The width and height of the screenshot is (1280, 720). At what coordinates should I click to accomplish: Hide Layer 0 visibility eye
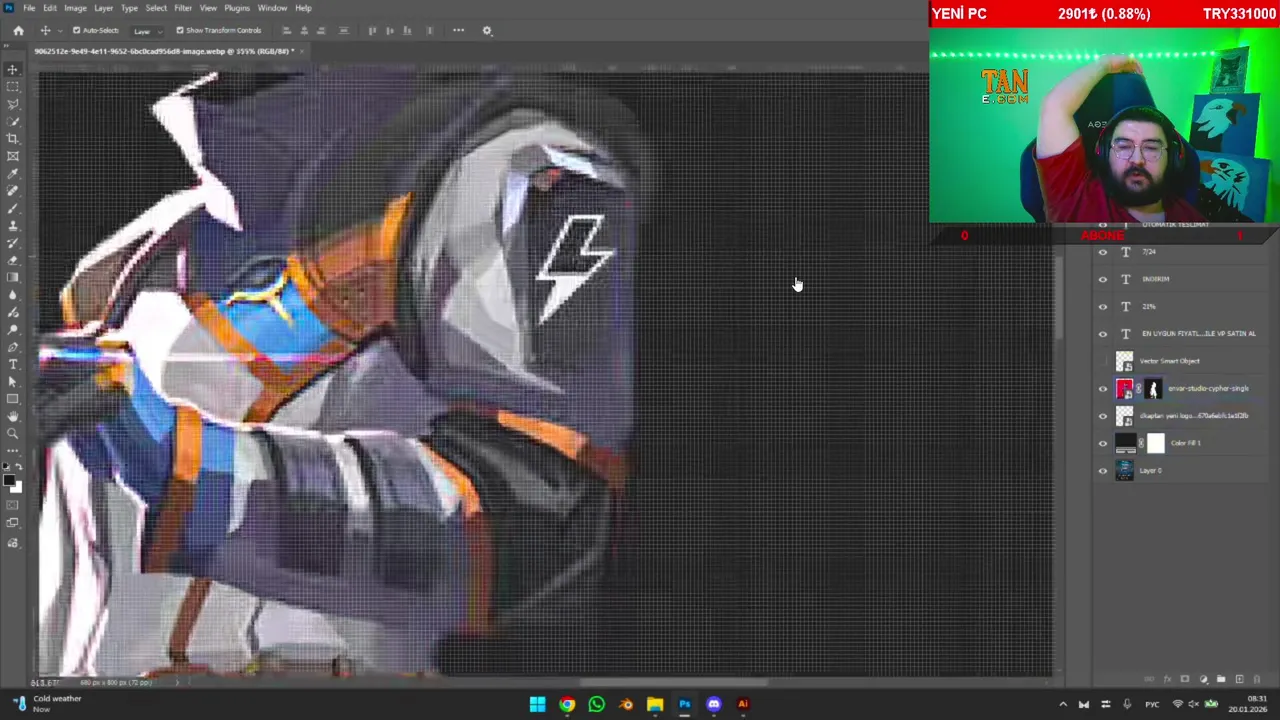click(x=1103, y=471)
